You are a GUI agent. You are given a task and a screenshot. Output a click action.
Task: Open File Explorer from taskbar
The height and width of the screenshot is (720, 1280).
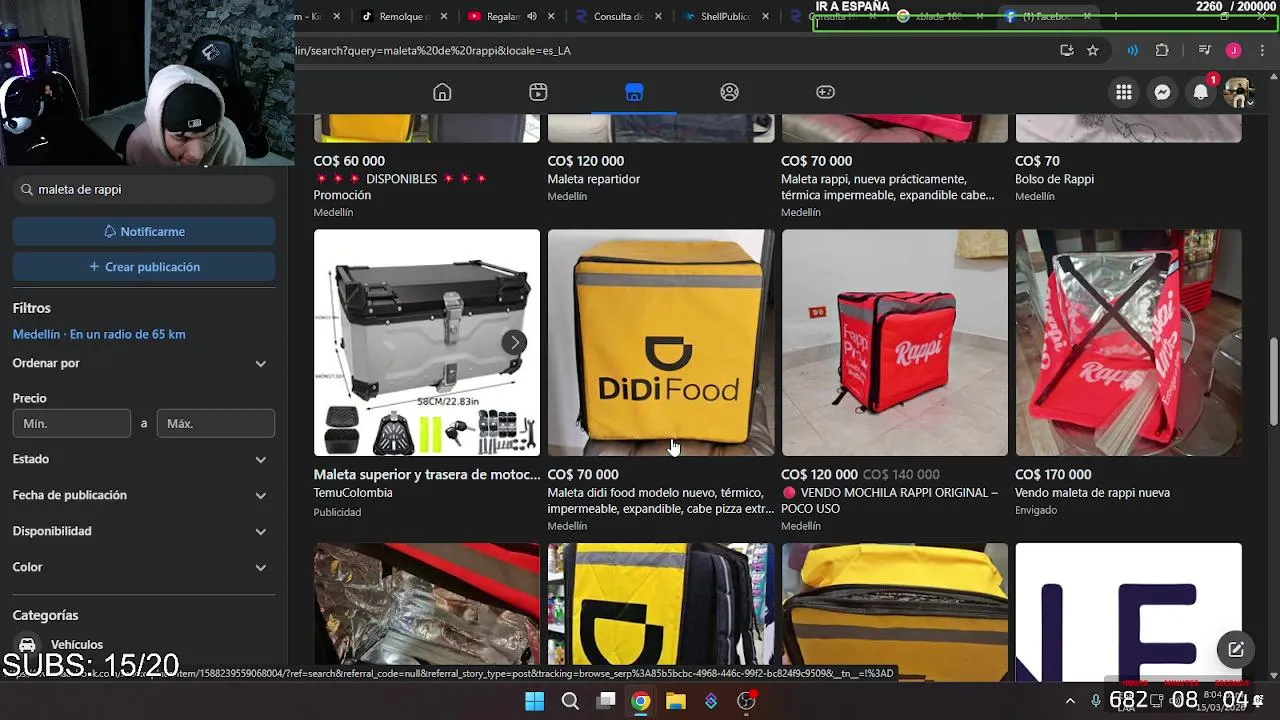pos(676,701)
